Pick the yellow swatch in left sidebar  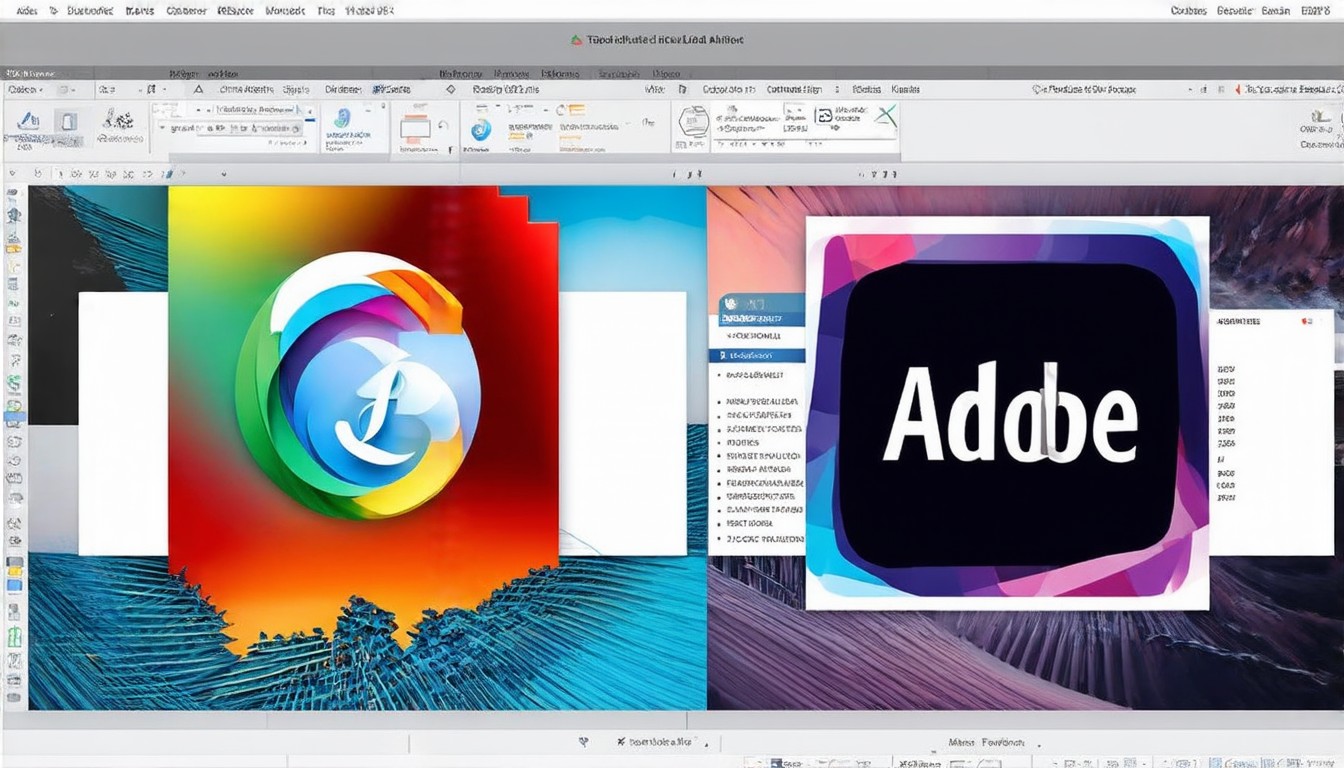click(14, 569)
